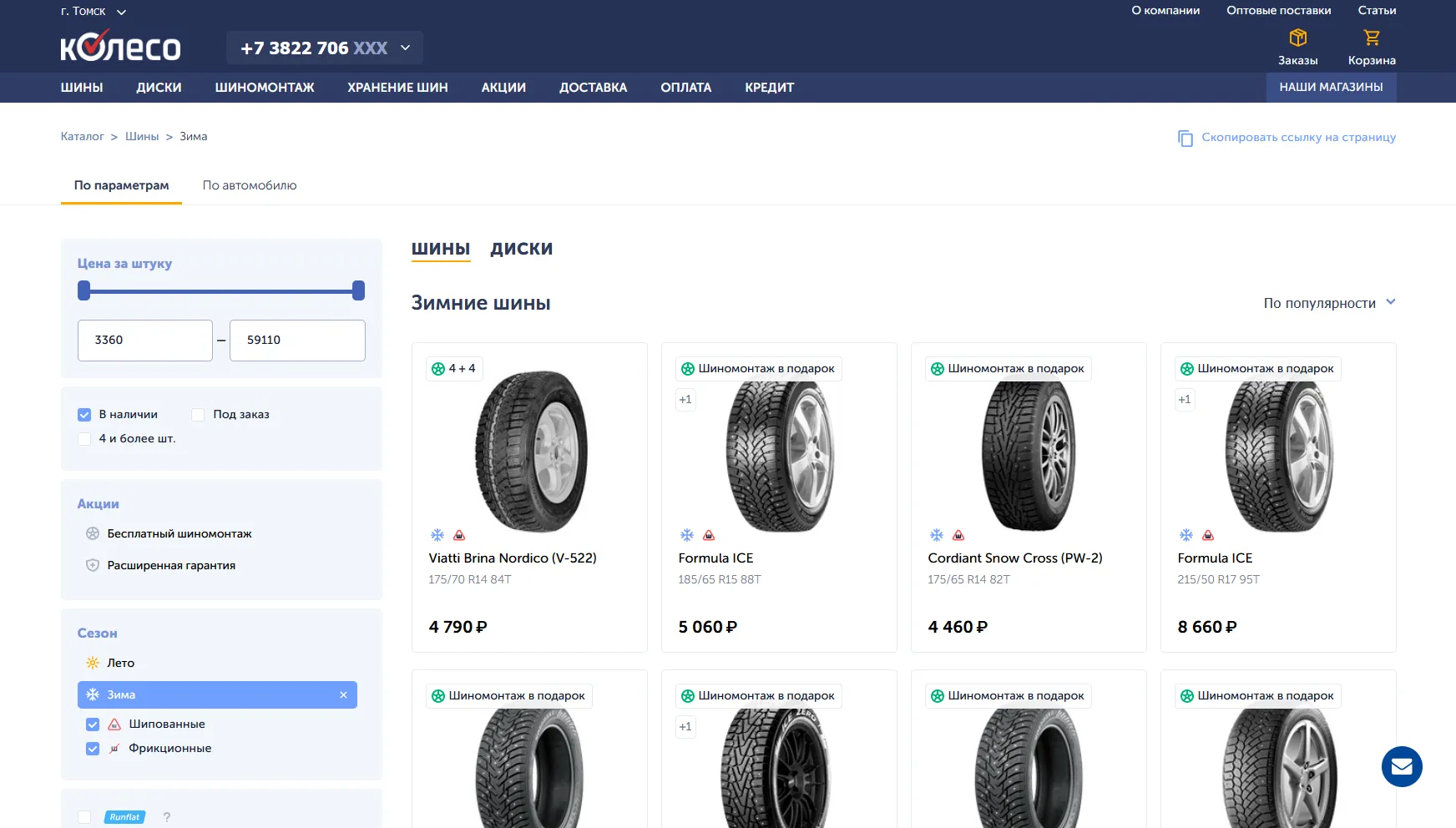
Task: Select the По параметрам tab
Action: click(x=121, y=185)
